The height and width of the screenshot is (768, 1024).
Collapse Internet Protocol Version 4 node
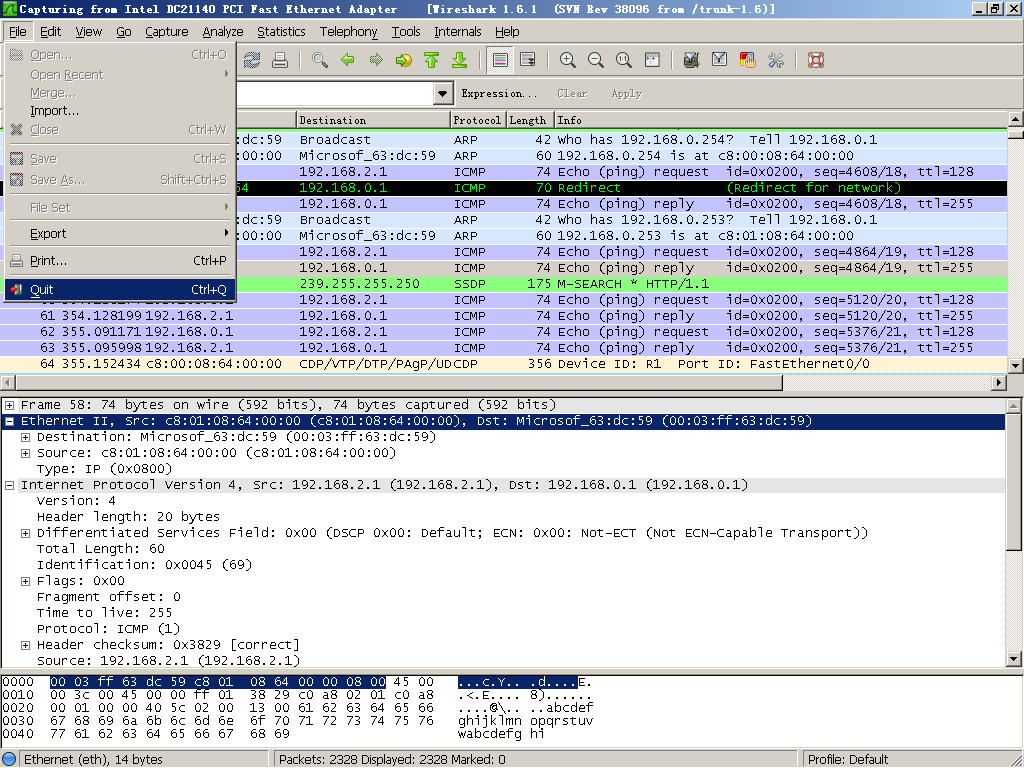tap(10, 485)
